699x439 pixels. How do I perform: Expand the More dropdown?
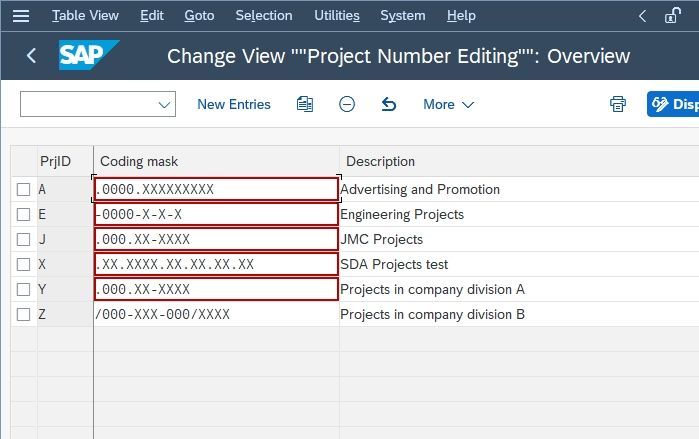[448, 104]
